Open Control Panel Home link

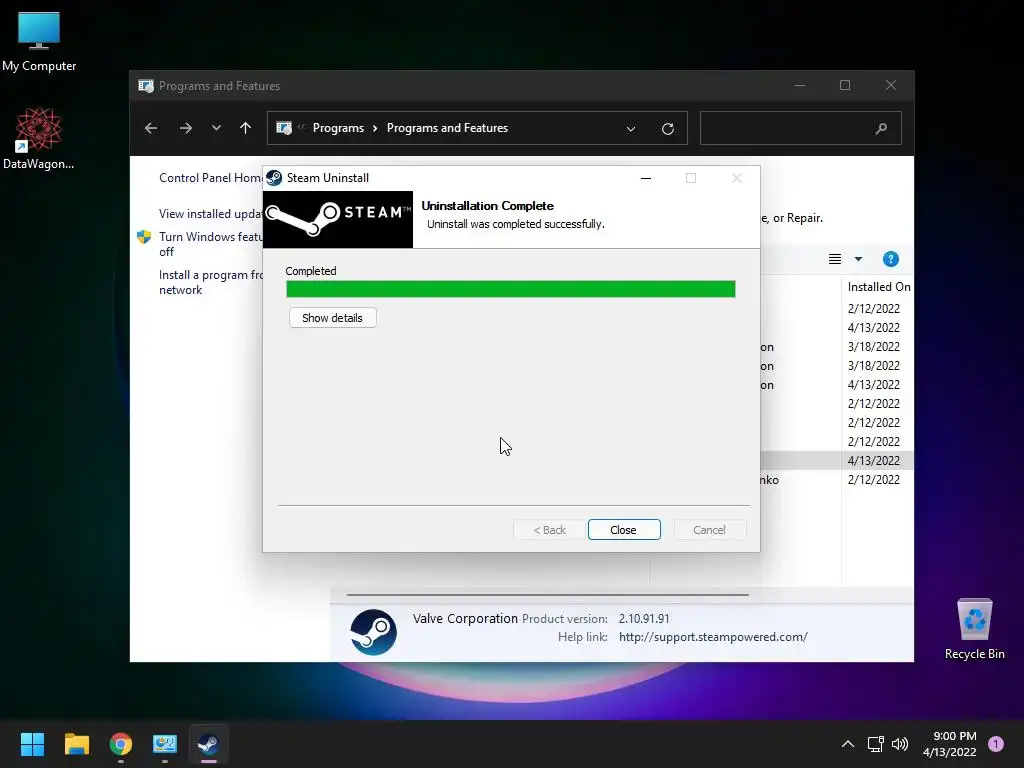click(210, 178)
